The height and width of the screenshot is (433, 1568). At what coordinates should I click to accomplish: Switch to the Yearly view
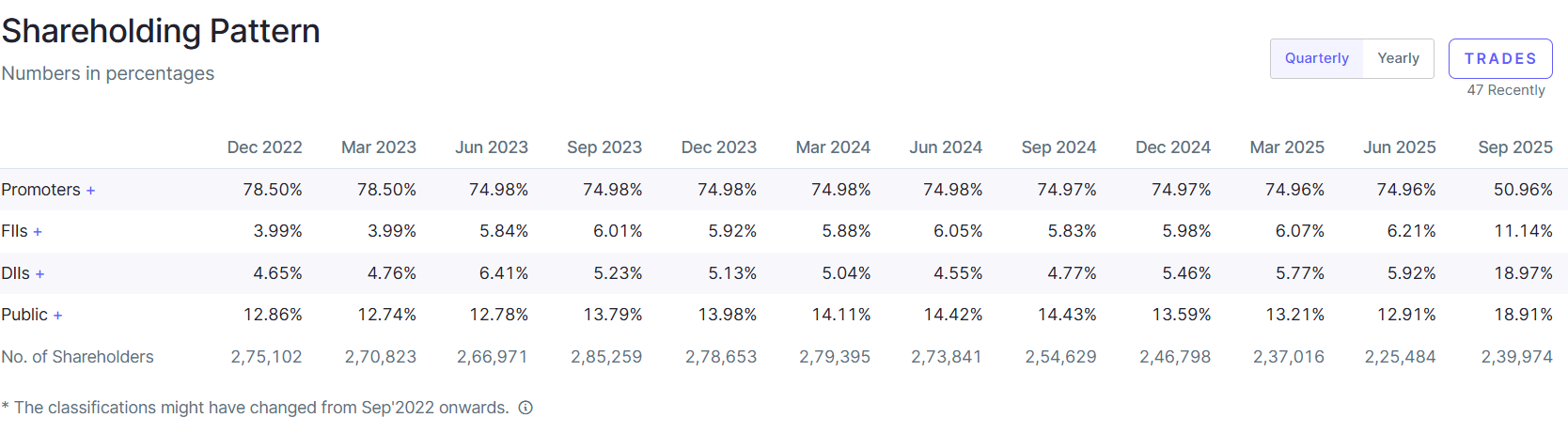(1398, 58)
